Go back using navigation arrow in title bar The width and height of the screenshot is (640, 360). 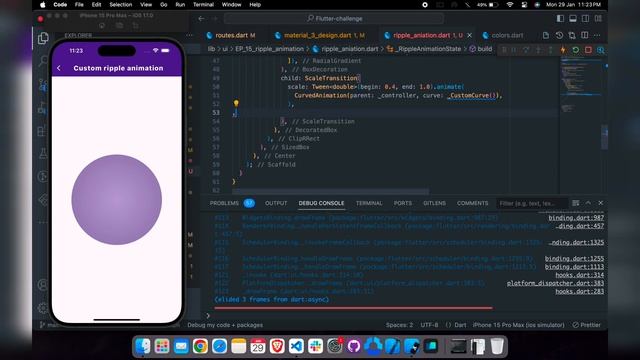(x=201, y=18)
